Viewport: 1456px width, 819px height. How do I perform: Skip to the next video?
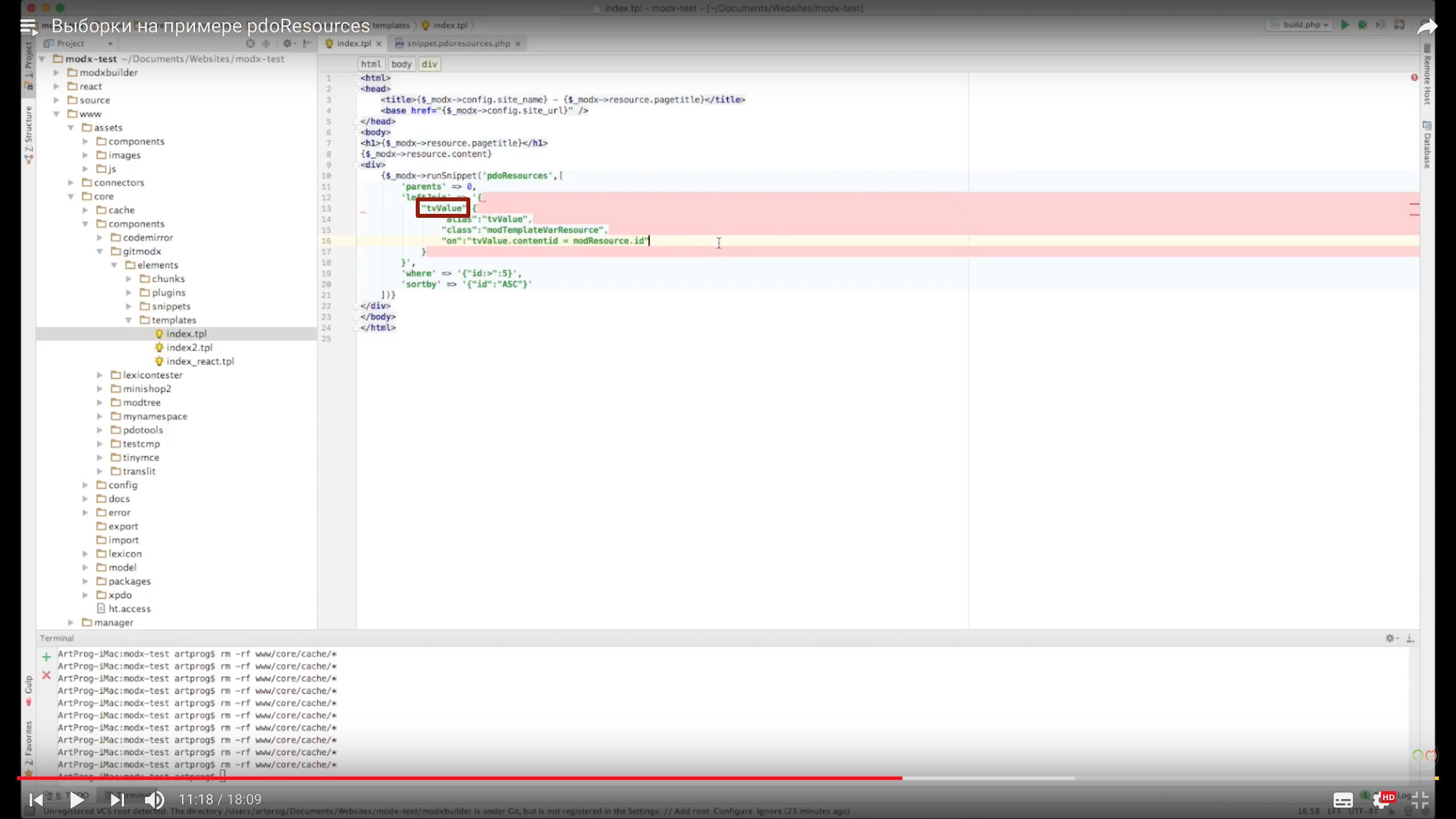pos(117,800)
